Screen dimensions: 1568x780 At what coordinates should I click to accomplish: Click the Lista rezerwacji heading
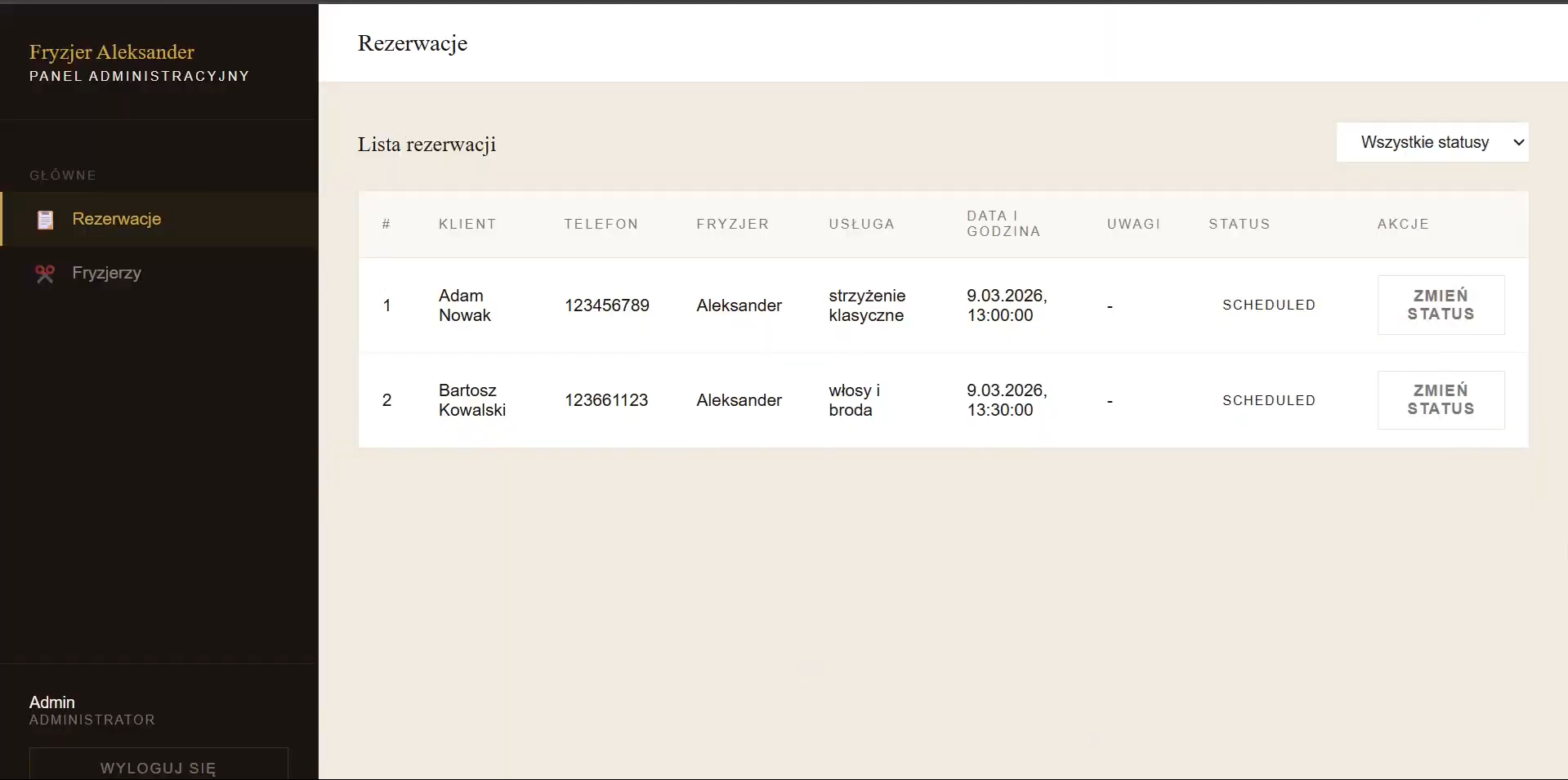(x=427, y=145)
